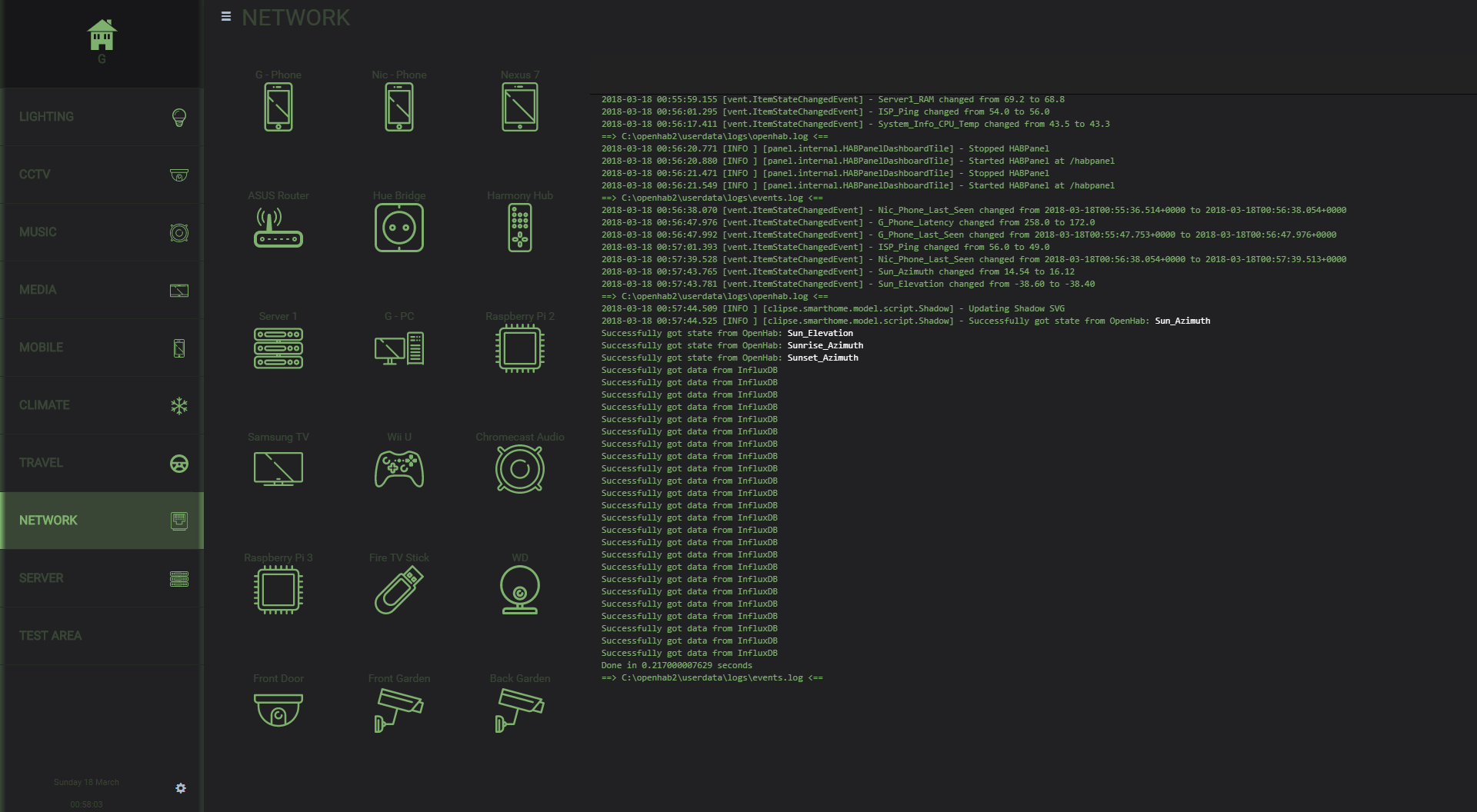This screenshot has height=812, width=1477.
Task: Toggle the hamburger menu beside NETWORK title
Action: 226,16
